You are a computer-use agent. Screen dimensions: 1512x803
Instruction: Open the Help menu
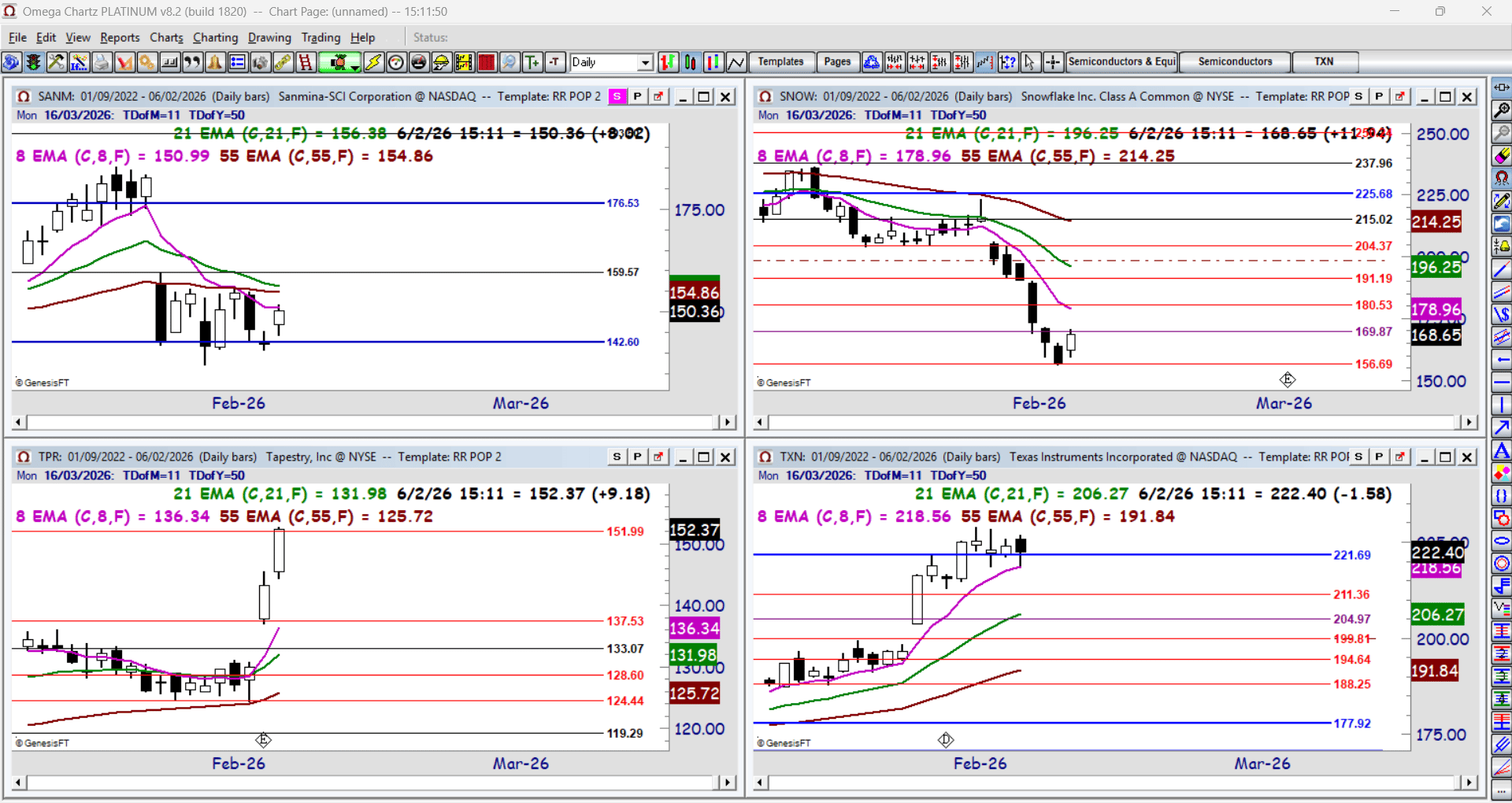pos(362,37)
